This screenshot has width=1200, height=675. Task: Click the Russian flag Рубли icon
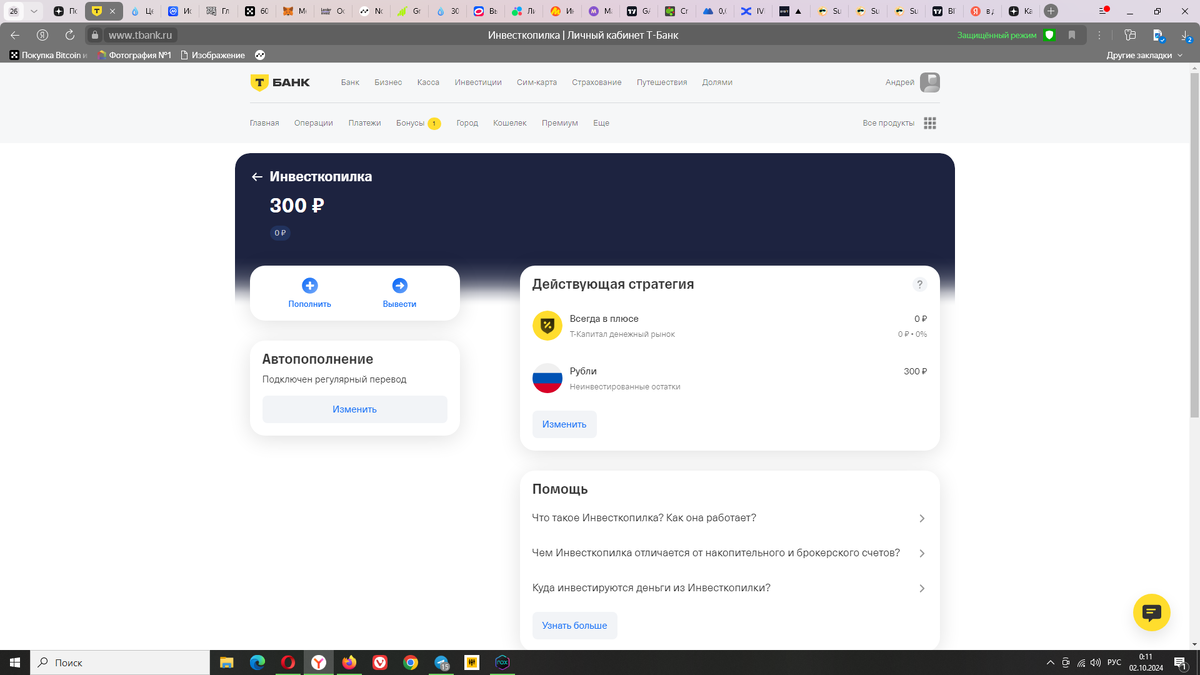tap(547, 378)
